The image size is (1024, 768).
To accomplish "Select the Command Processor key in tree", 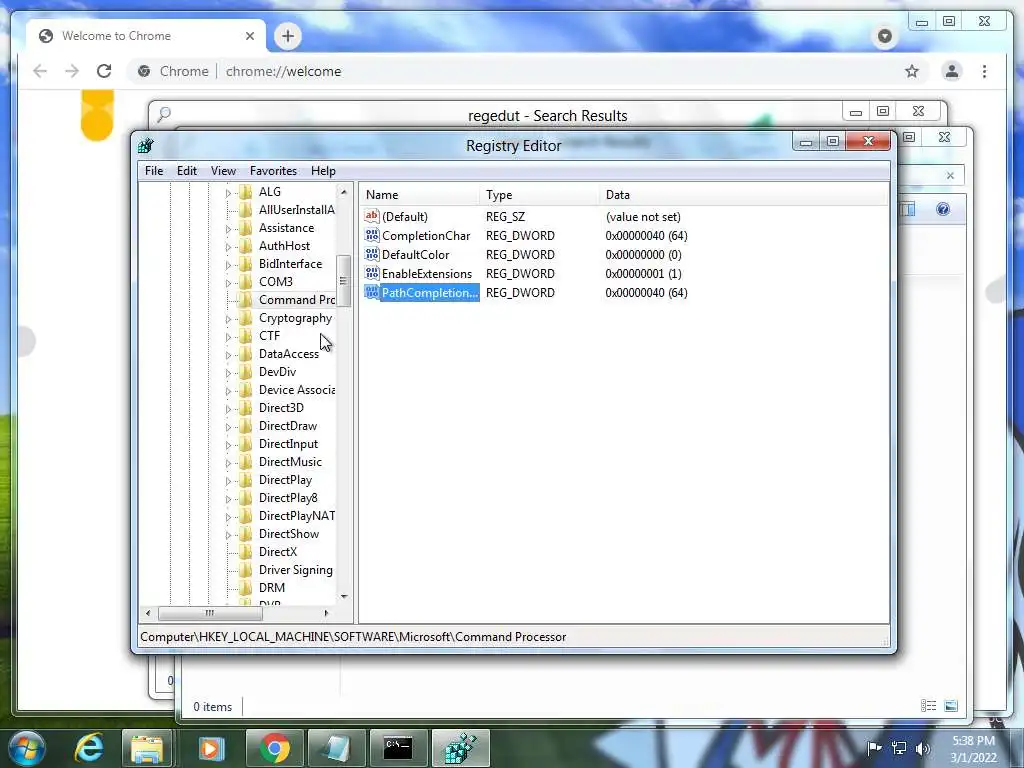I will click(296, 299).
